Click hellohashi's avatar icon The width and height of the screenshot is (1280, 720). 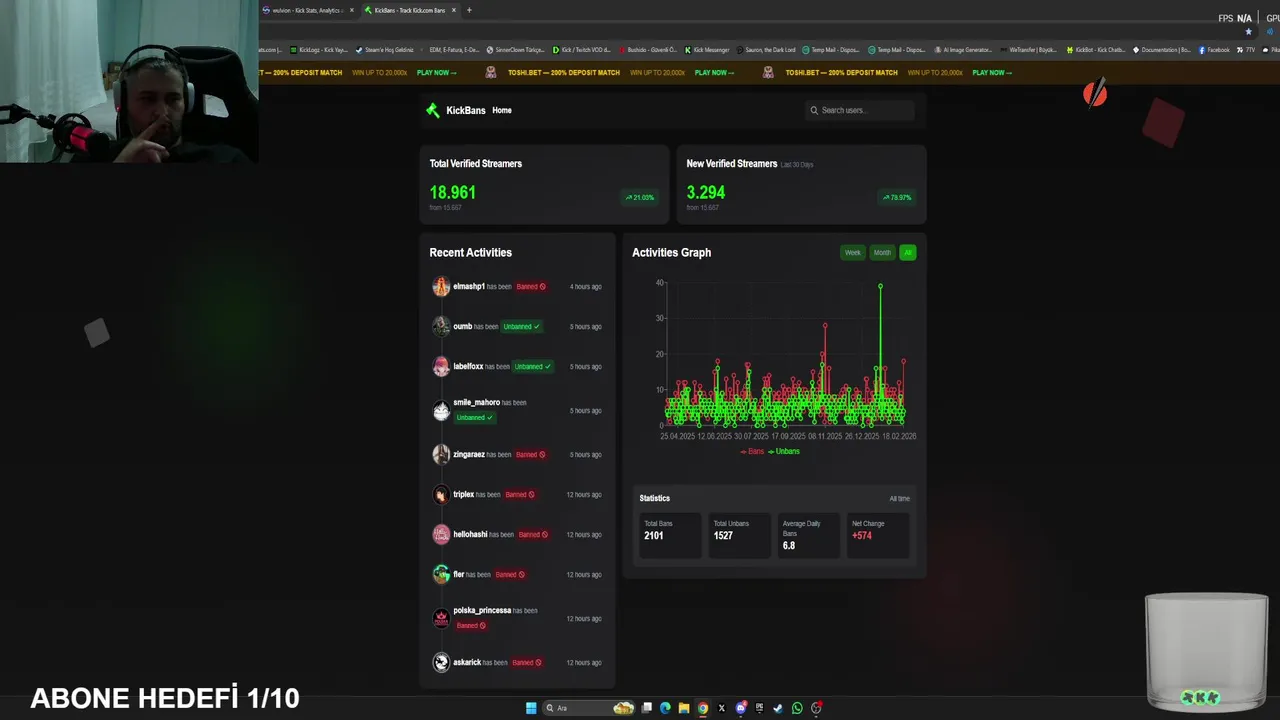pos(441,534)
